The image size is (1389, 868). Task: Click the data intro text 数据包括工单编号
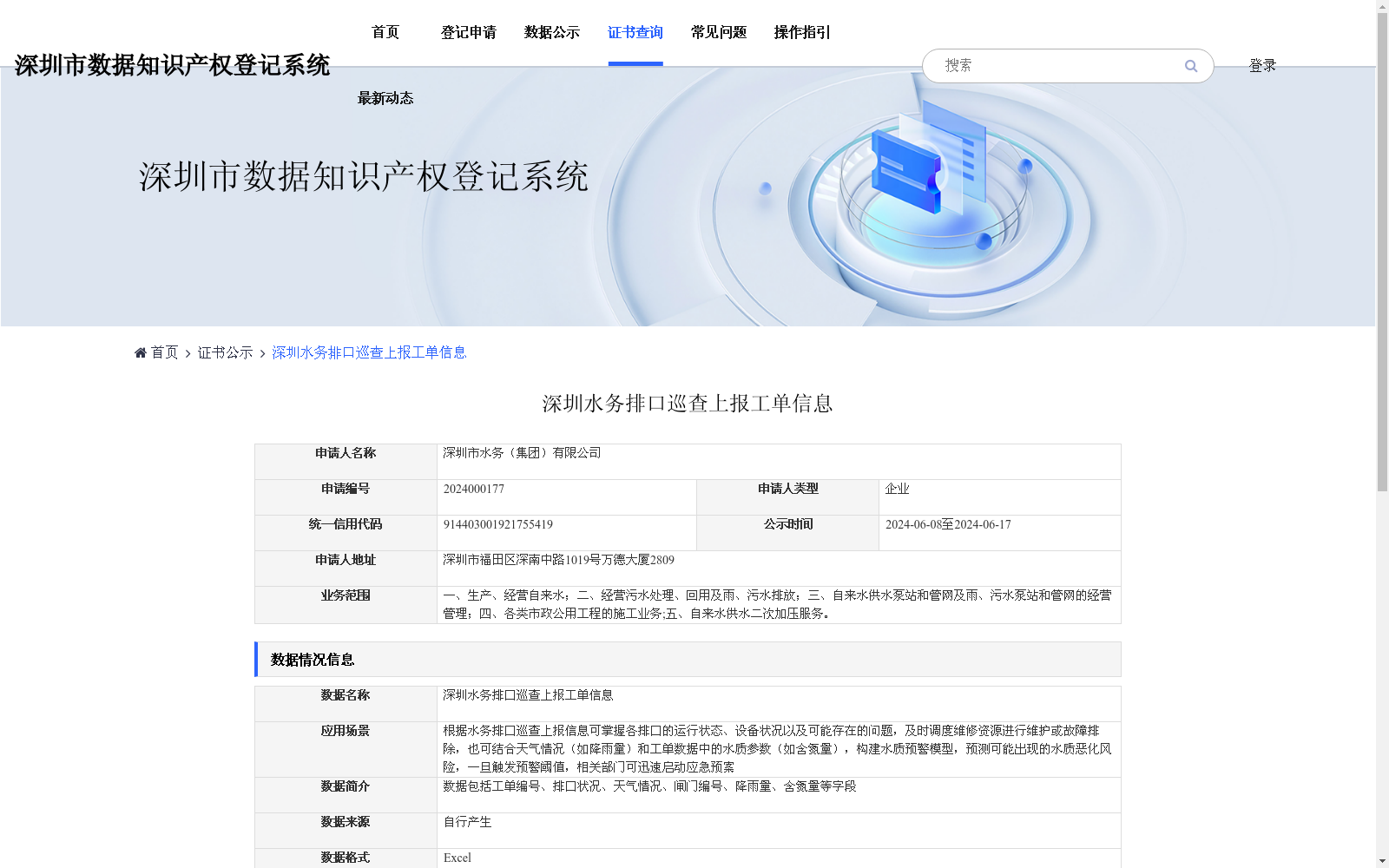649,786
